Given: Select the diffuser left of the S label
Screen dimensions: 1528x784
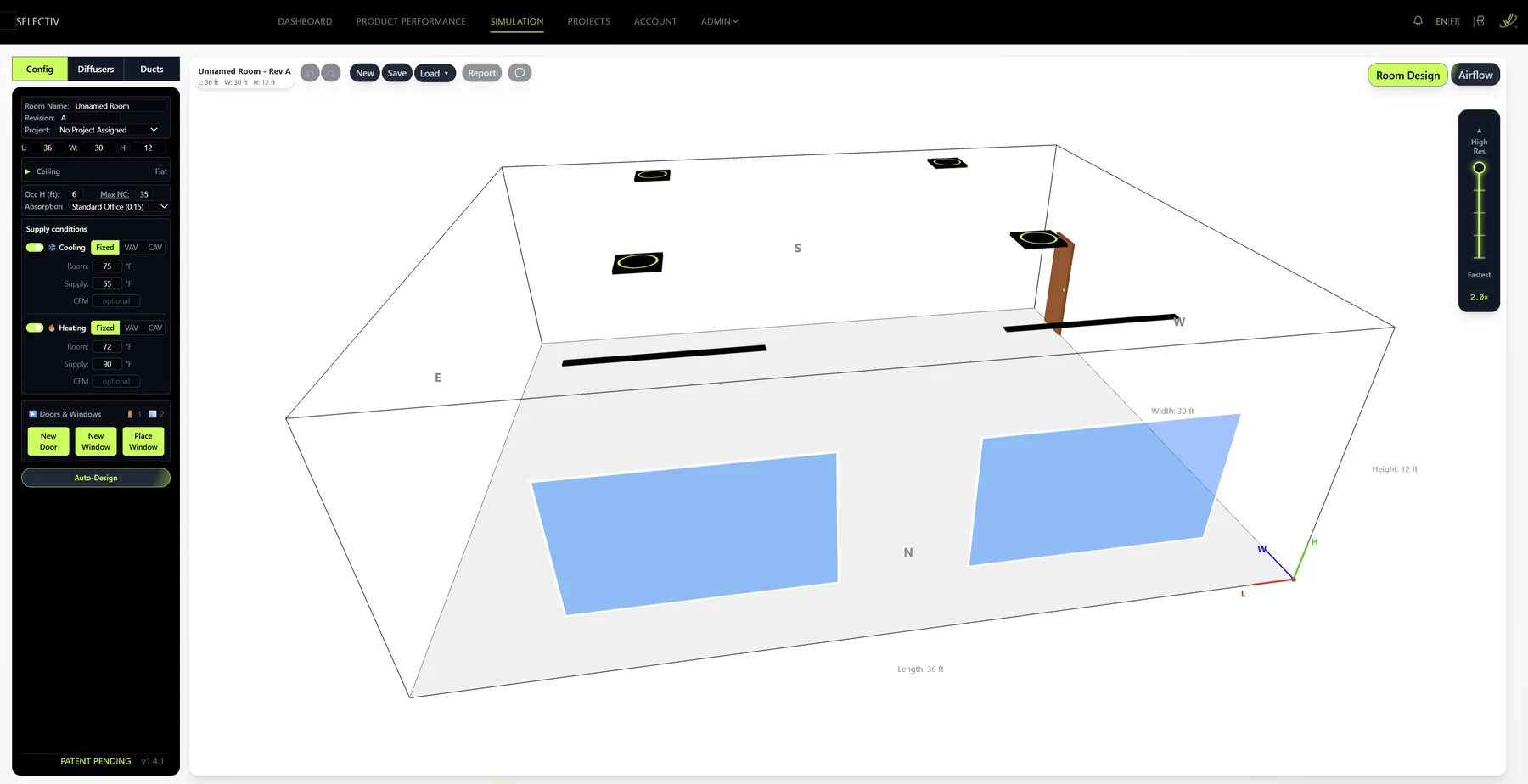Looking at the screenshot, I should coord(638,262).
